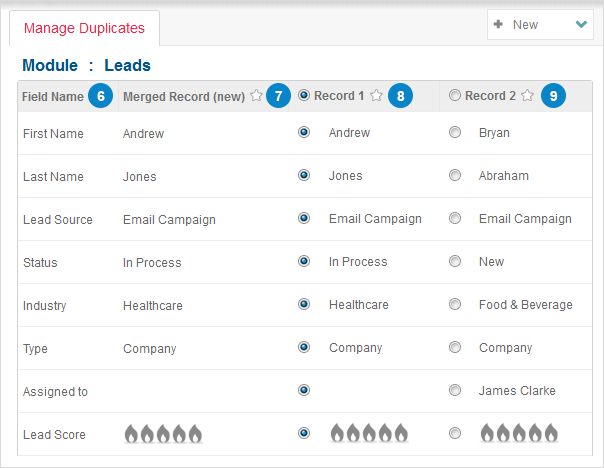Choose New radio for Status
Image resolution: width=604 pixels, height=468 pixels.
pyautogui.click(x=455, y=261)
